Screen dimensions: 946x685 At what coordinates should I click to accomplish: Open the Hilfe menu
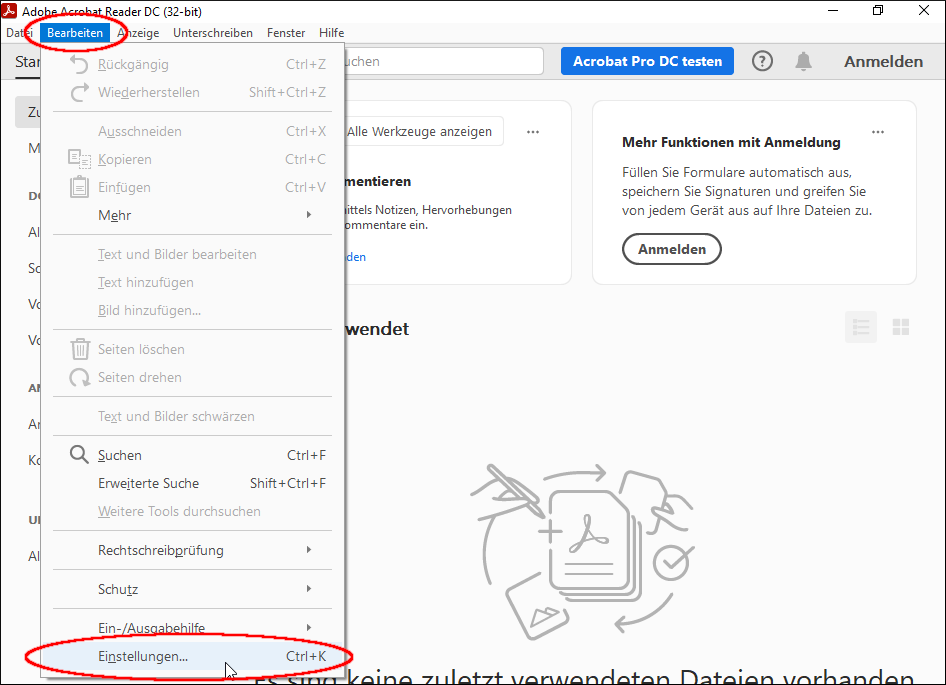point(331,33)
